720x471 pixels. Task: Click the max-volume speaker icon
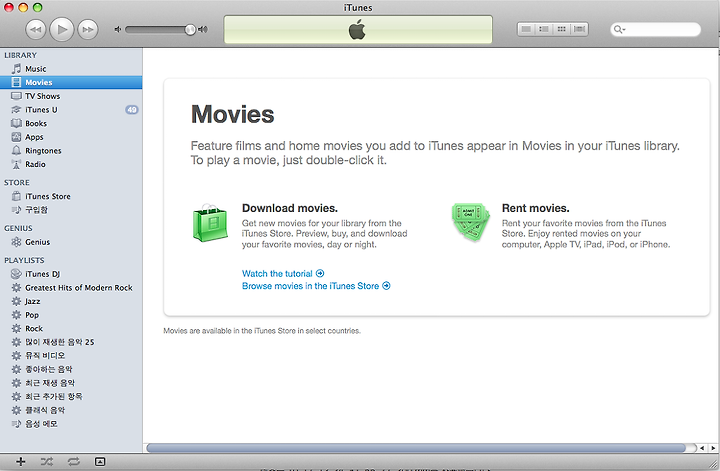202,29
